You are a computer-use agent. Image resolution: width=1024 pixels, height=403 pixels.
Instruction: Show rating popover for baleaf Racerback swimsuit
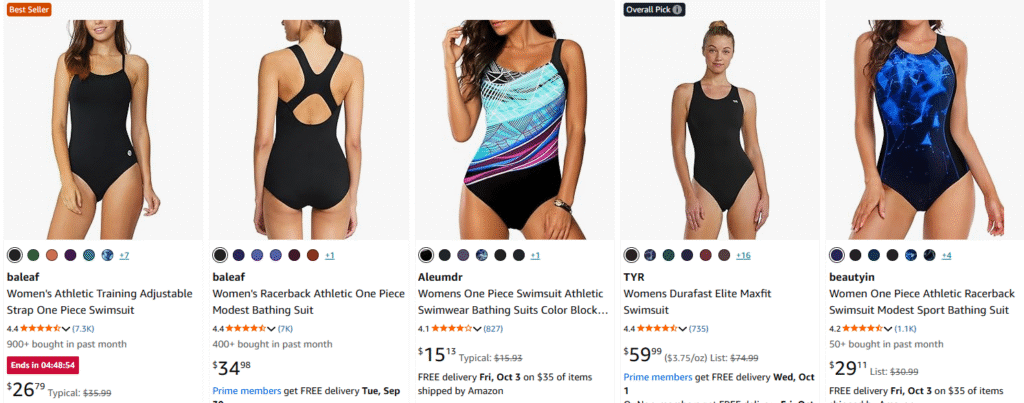272,328
